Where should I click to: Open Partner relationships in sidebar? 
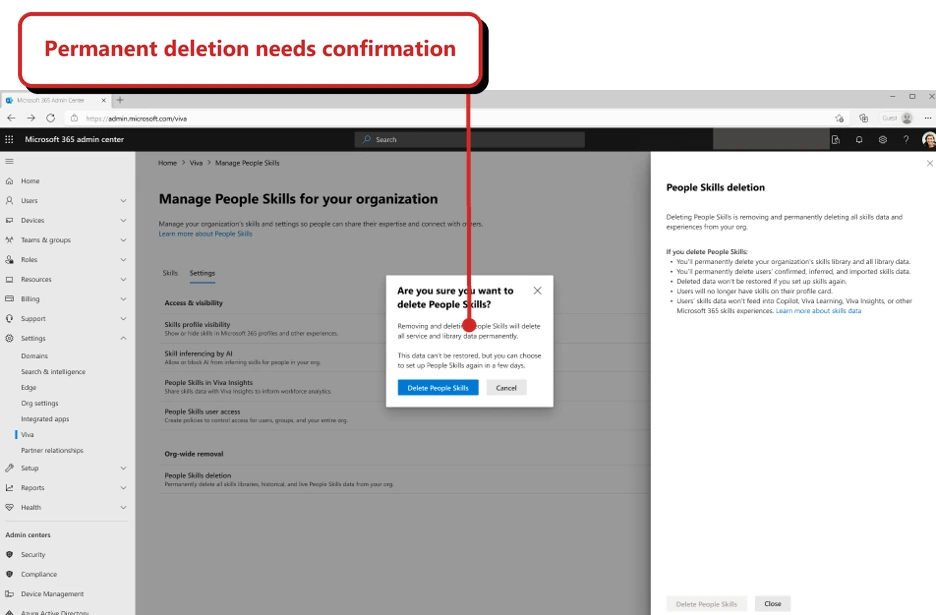[52, 451]
